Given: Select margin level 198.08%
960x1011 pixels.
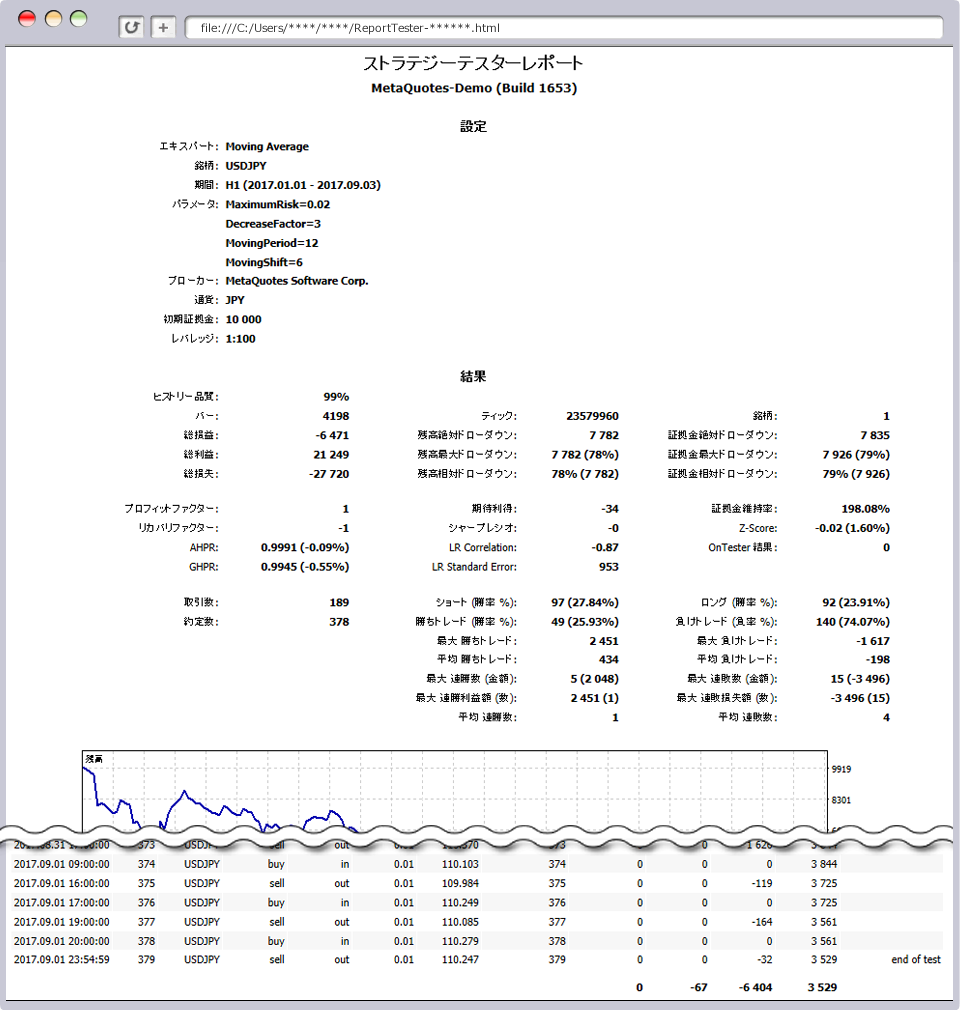Looking at the screenshot, I should 865,509.
